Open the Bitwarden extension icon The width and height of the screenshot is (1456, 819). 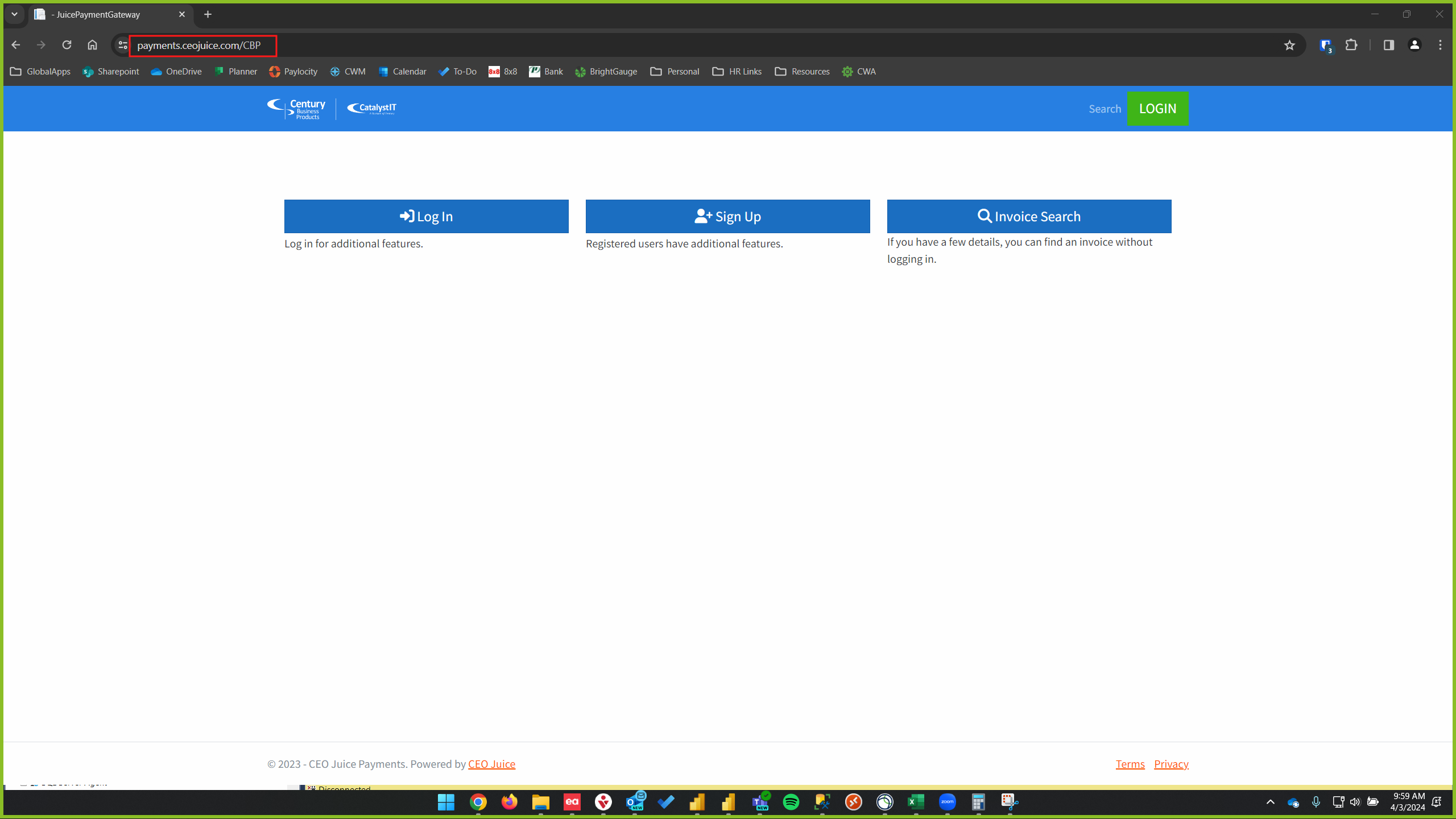point(1326,45)
